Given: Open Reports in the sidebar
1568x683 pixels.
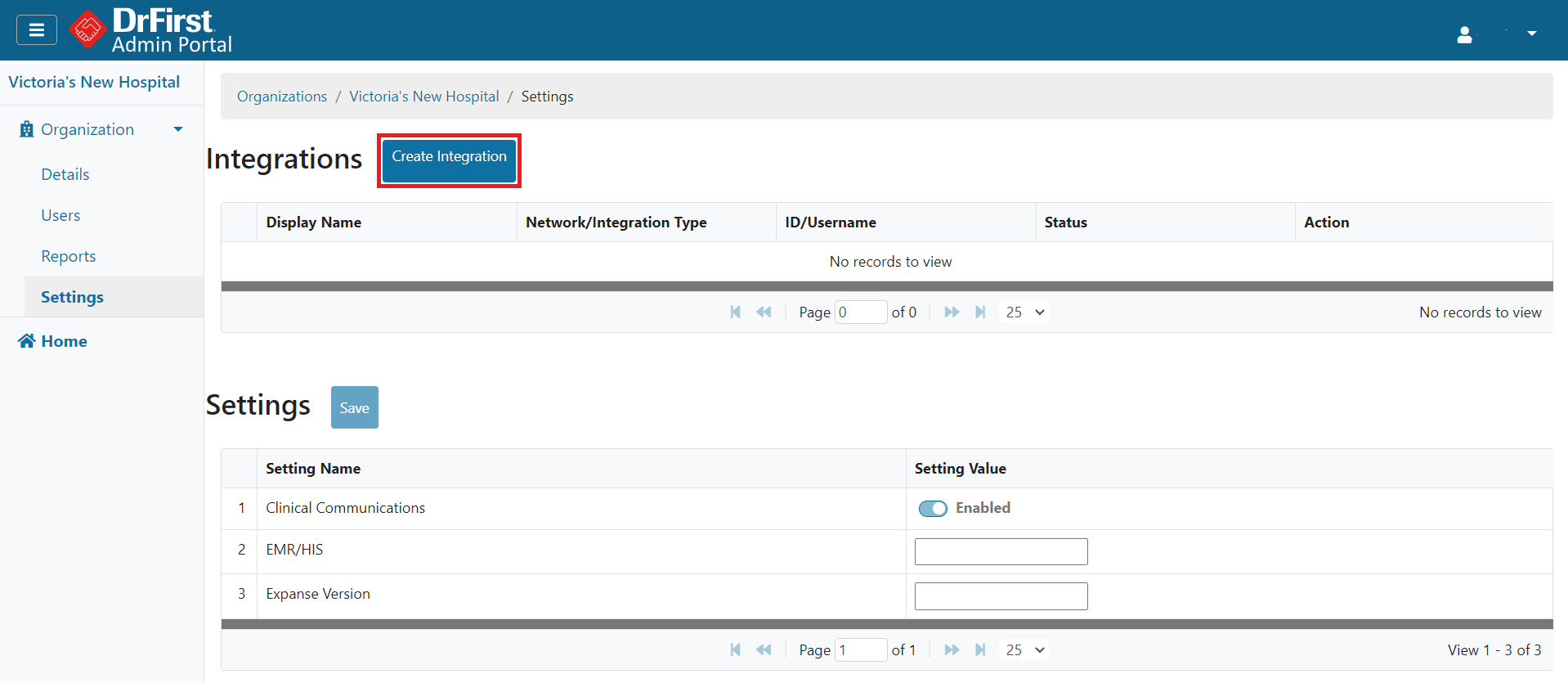Looking at the screenshot, I should pos(69,256).
